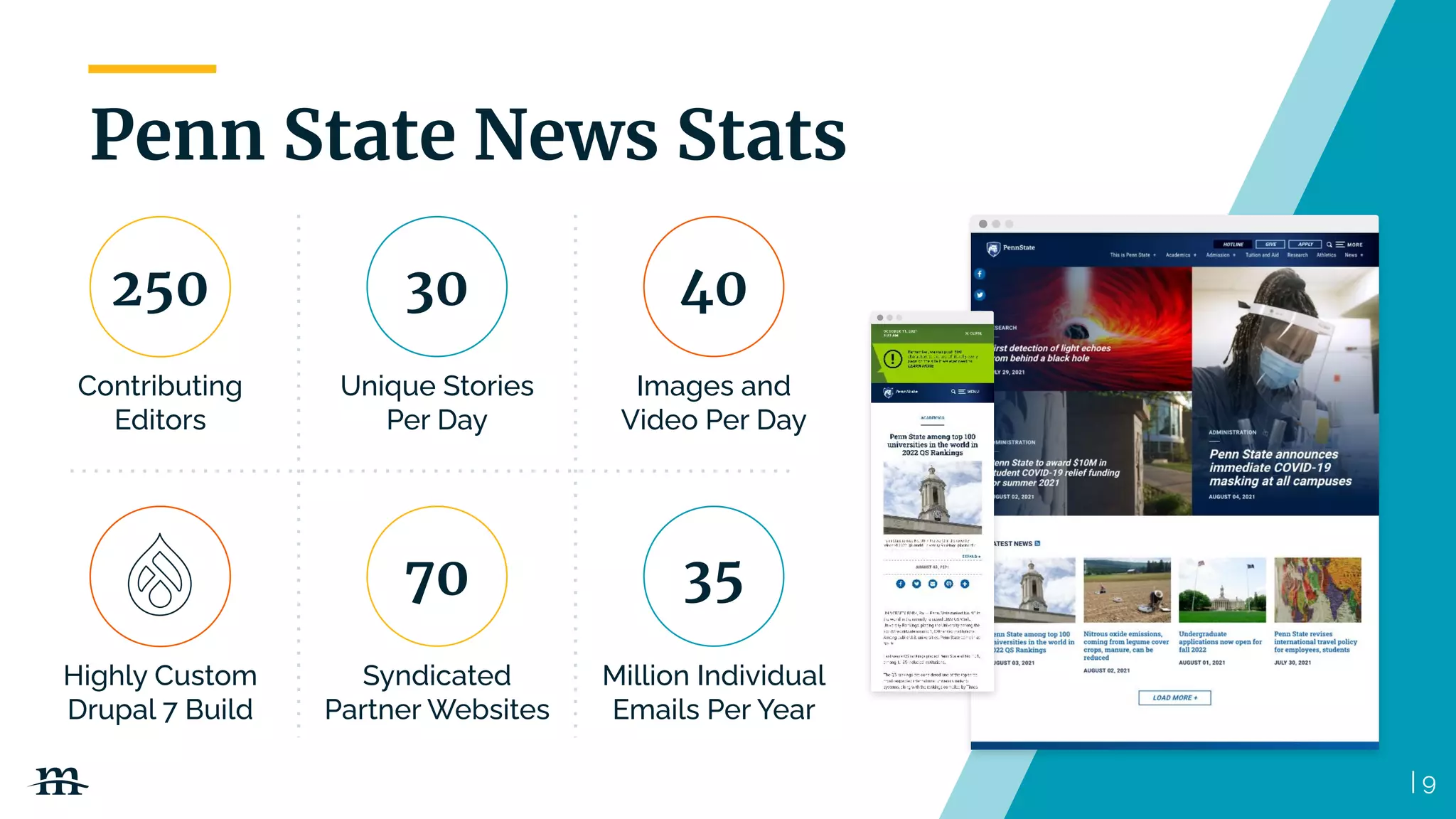
Task: Open the MORE hamburger menu icon
Action: 1340,245
